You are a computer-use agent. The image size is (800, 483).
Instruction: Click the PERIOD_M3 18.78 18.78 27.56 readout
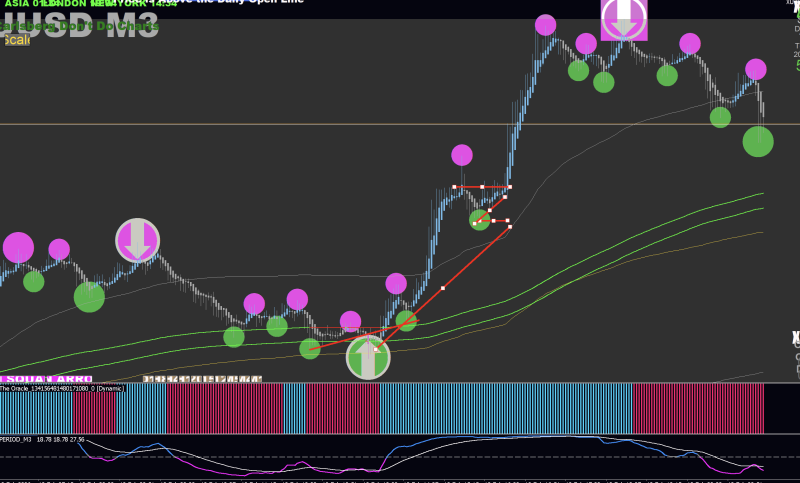[x=43, y=439]
